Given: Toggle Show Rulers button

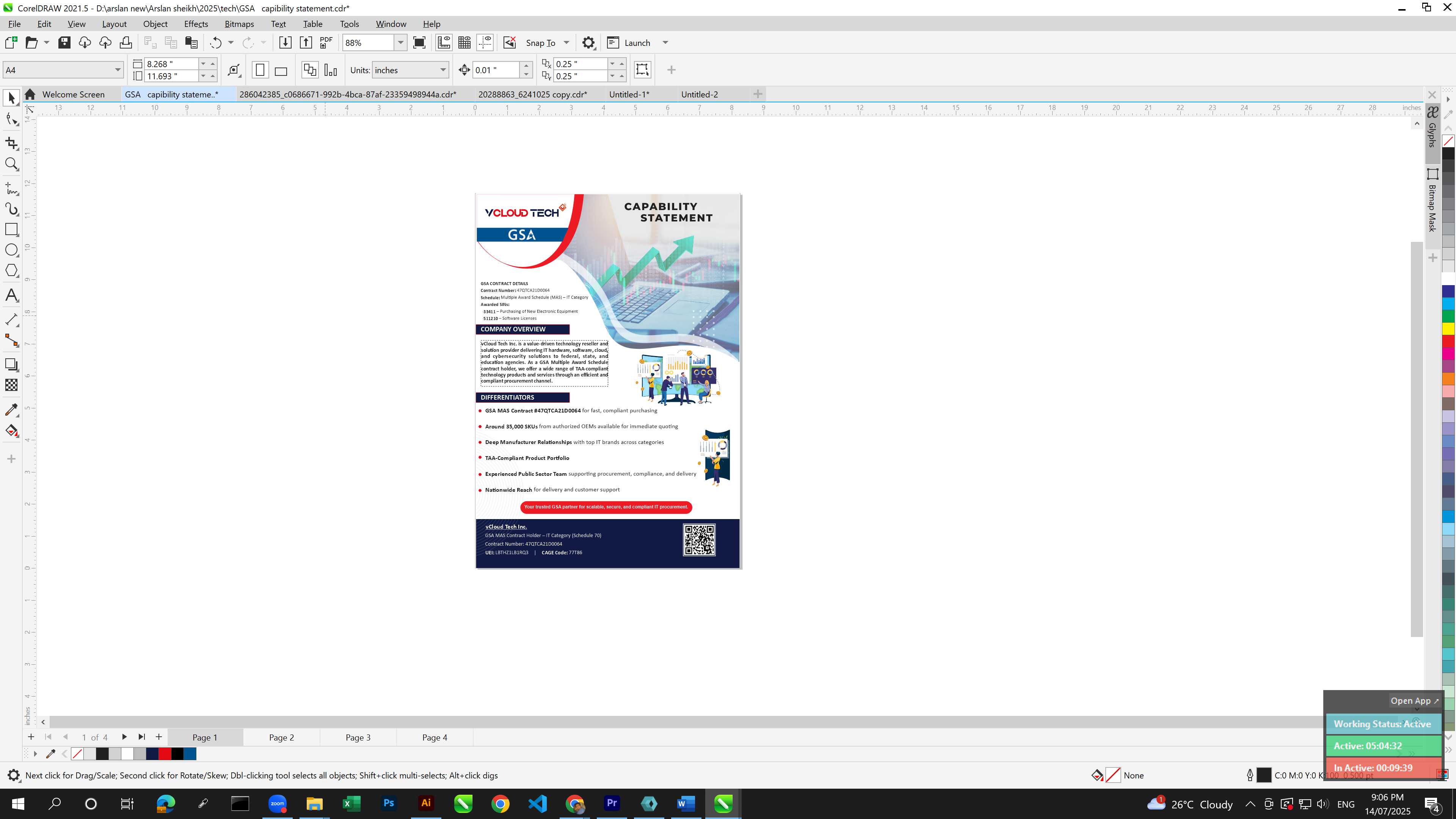Looking at the screenshot, I should 444,42.
